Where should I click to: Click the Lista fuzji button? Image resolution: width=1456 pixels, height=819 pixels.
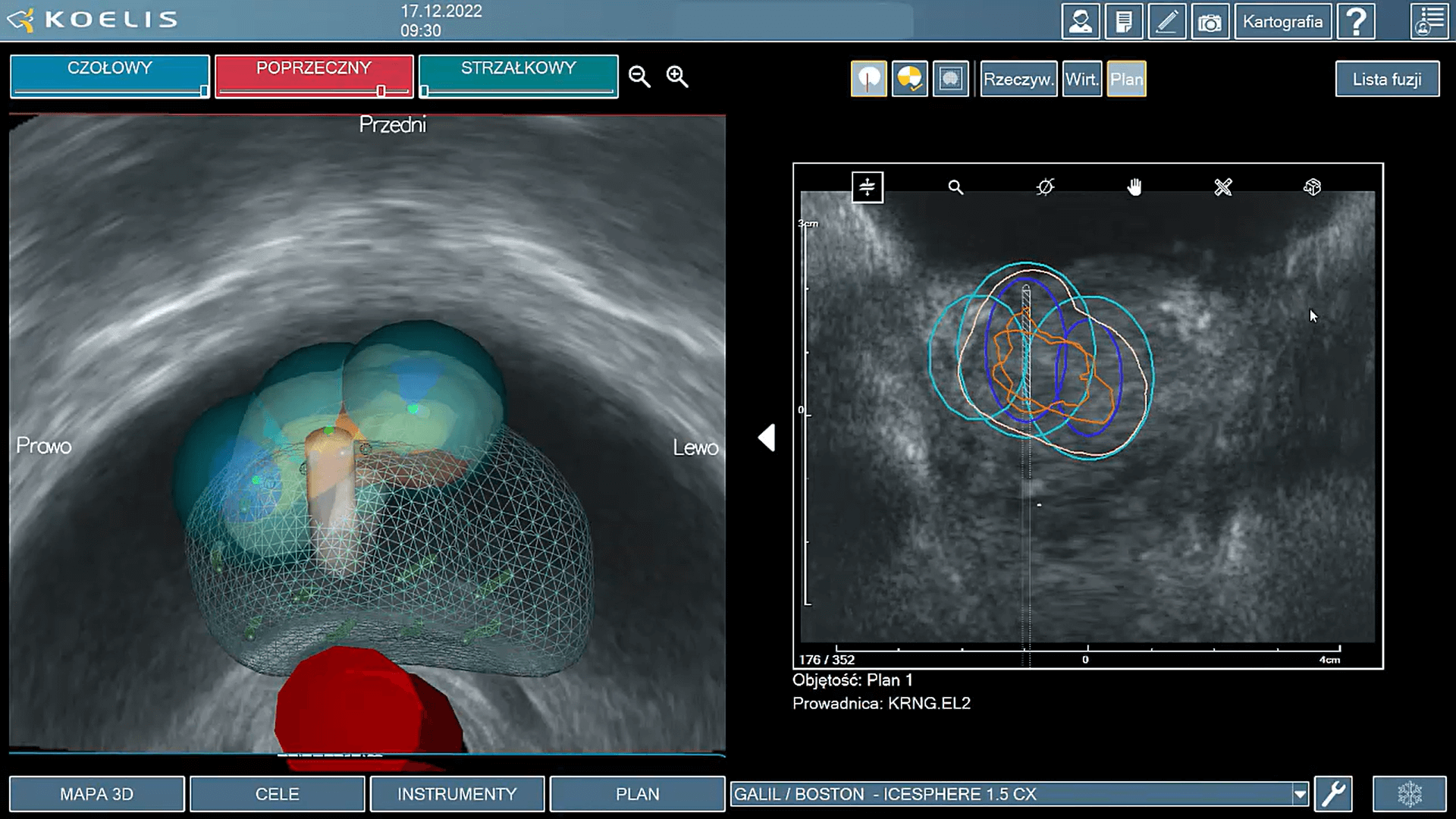tap(1387, 79)
